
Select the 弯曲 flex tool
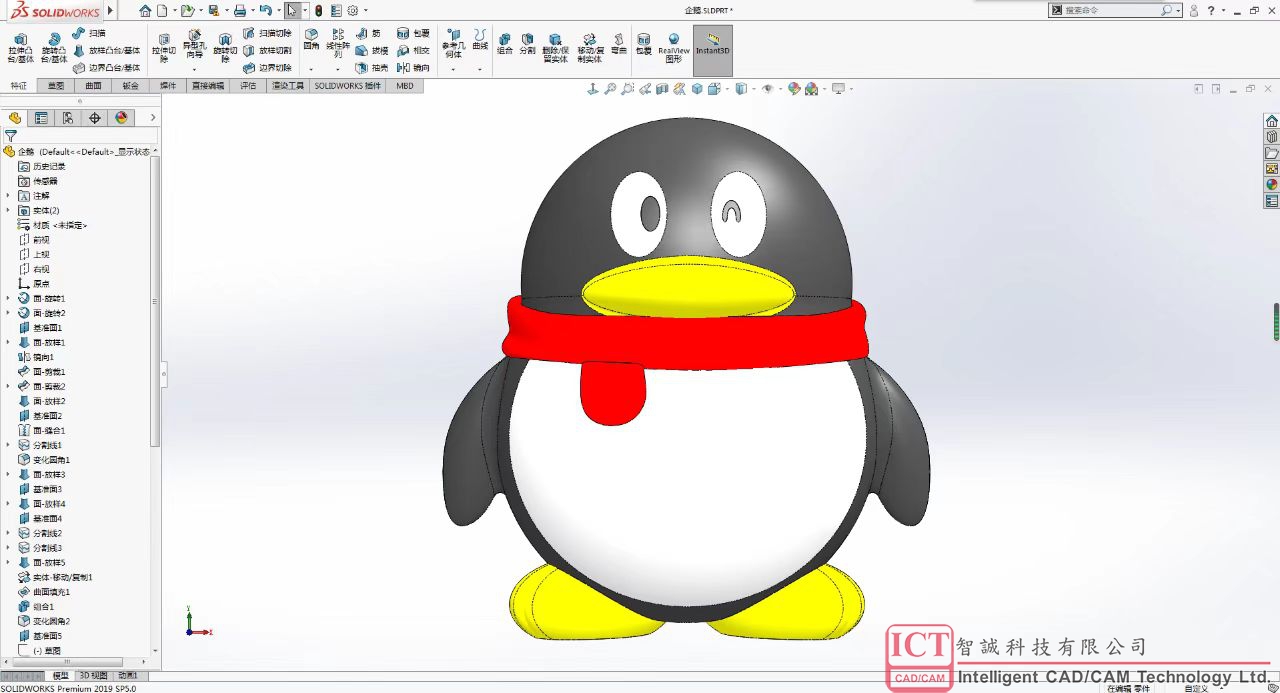coord(619,43)
